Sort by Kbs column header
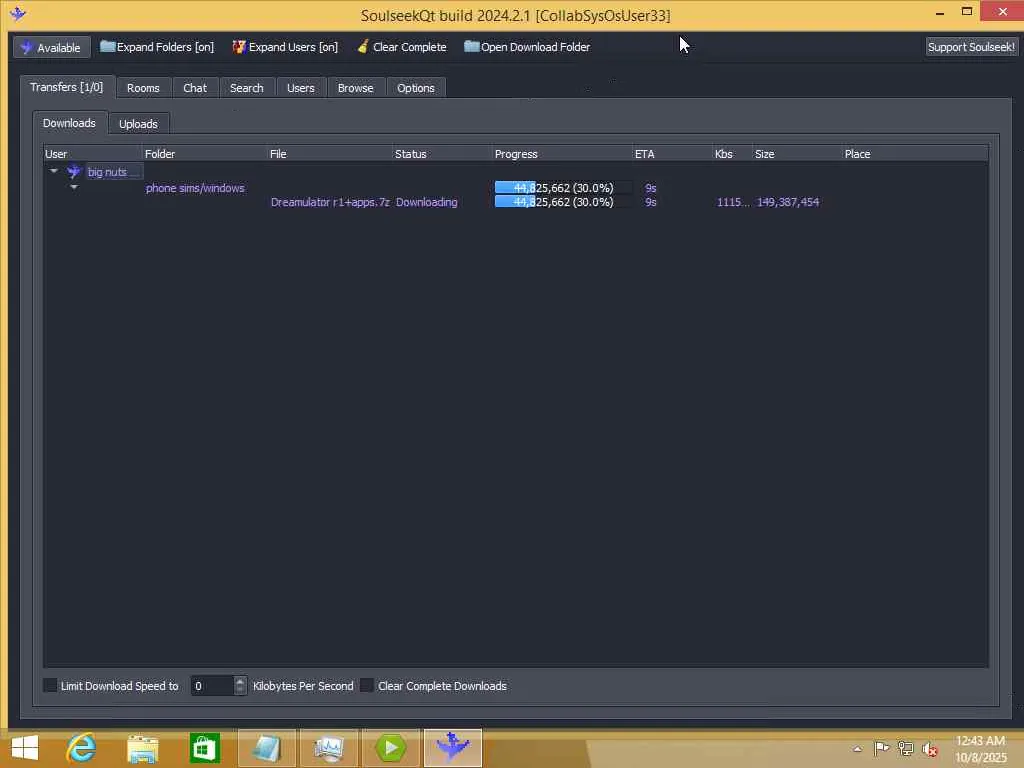Screen dimensions: 1024x768 732,154
